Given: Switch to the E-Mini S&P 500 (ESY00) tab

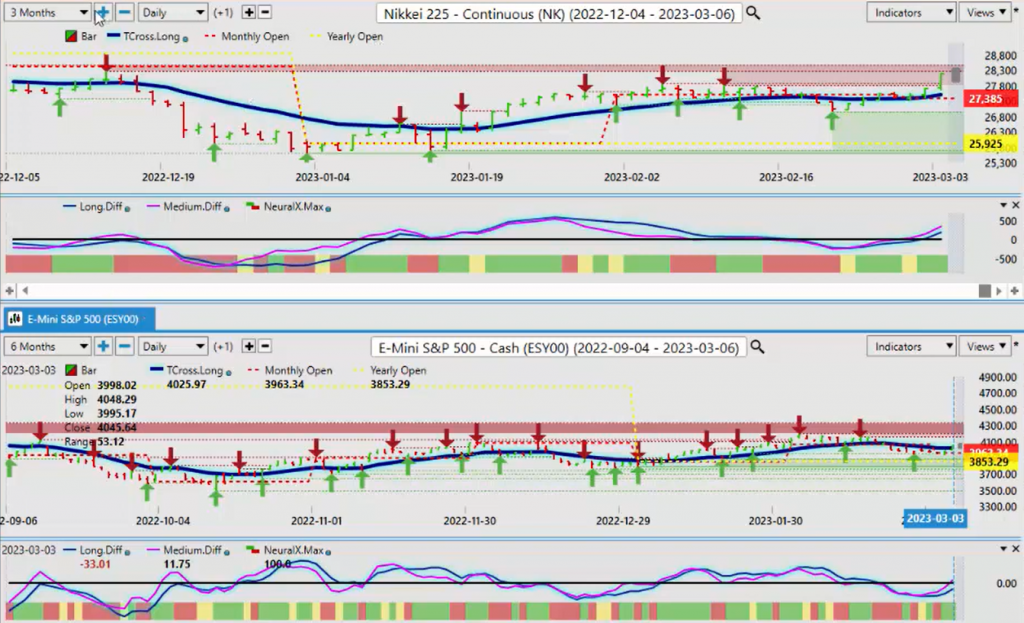Looking at the screenshot, I should coord(78,319).
